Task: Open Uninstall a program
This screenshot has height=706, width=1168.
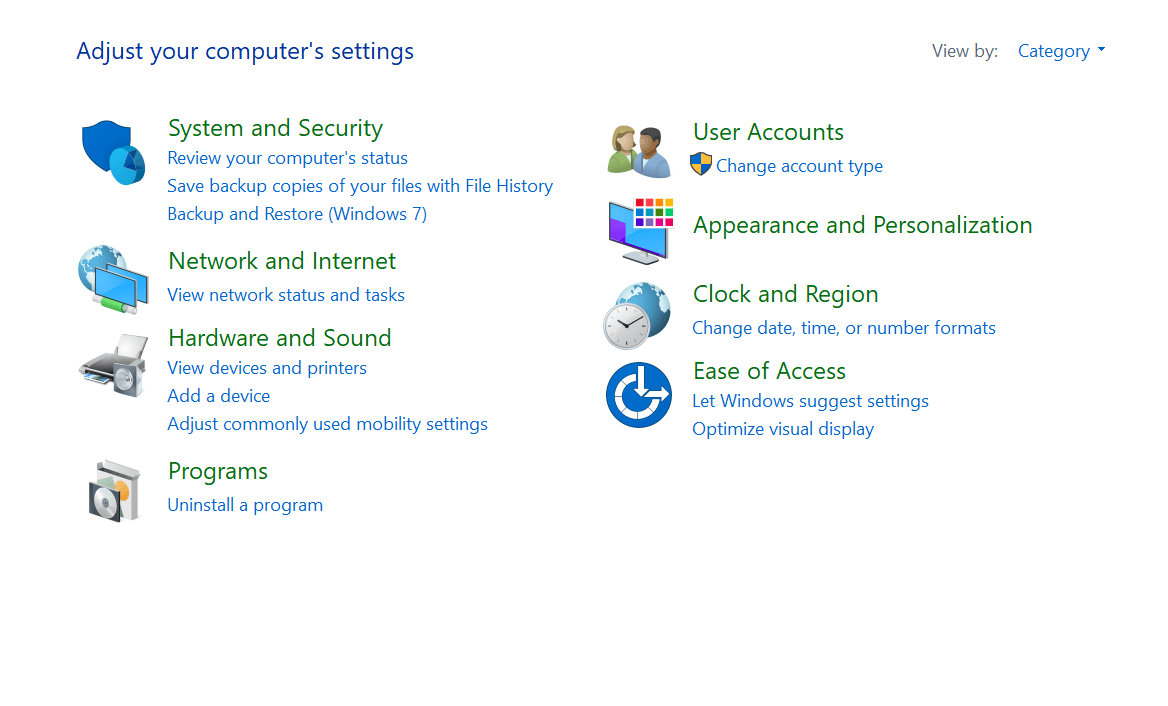Action: click(x=245, y=505)
